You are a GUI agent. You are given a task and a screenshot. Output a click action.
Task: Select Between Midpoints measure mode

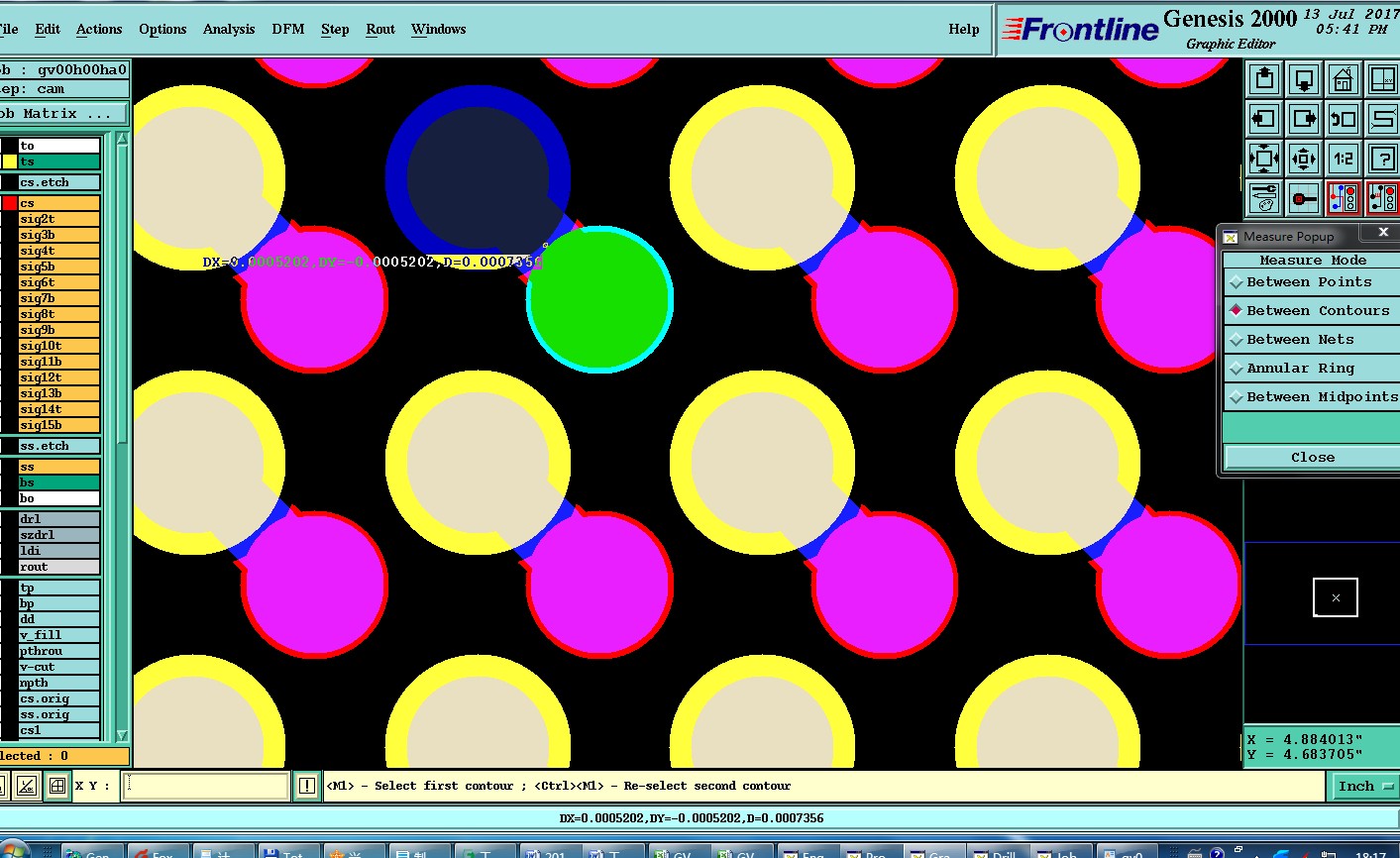pos(1311,397)
